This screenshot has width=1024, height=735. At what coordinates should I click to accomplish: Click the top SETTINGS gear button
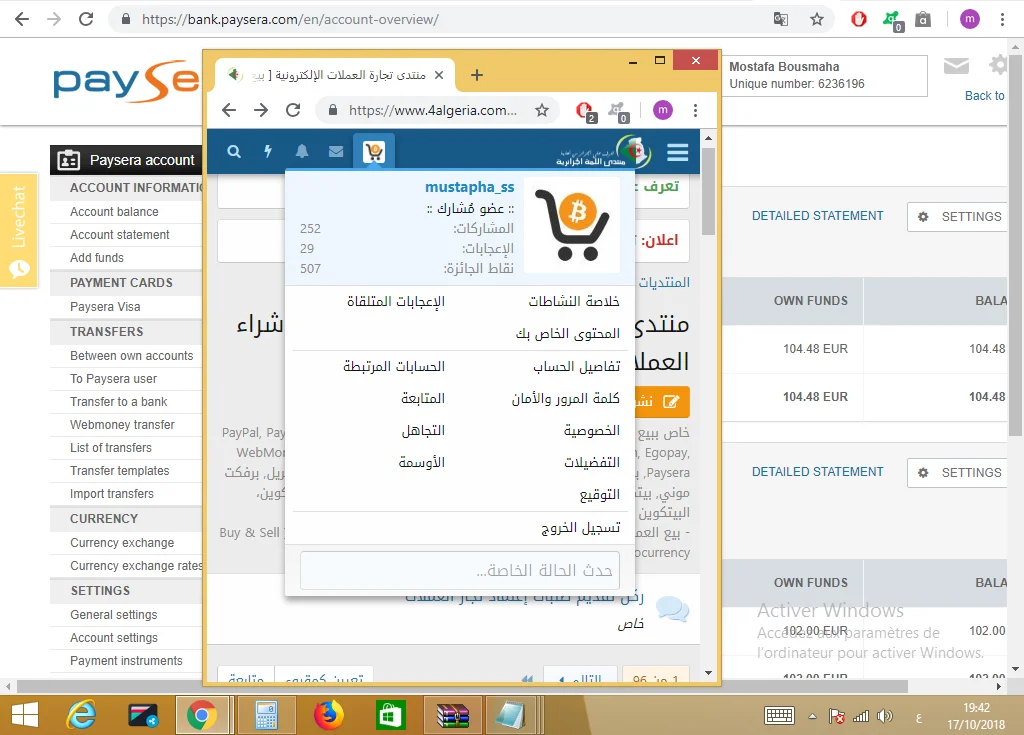[x=959, y=217]
